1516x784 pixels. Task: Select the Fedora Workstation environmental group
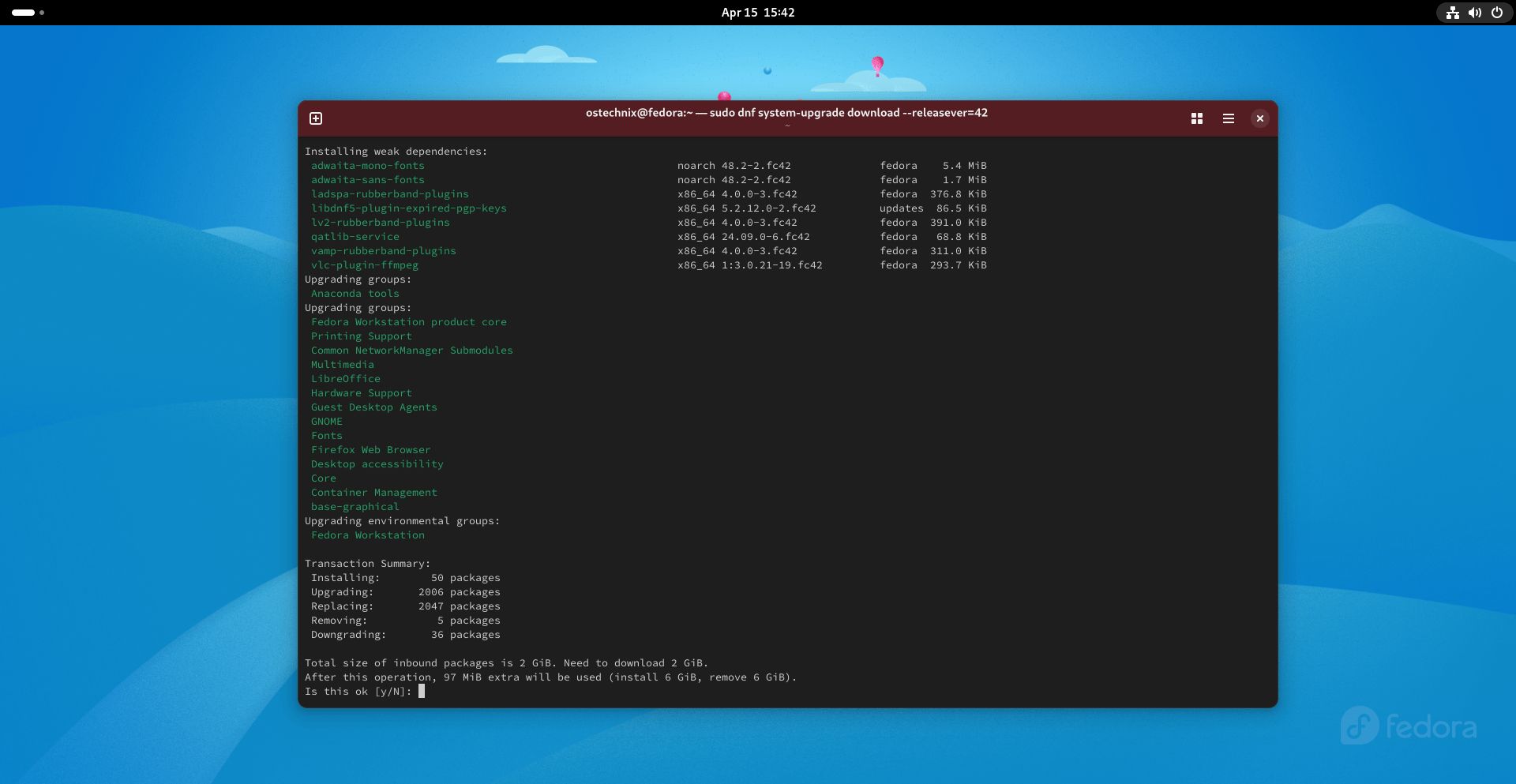click(367, 535)
